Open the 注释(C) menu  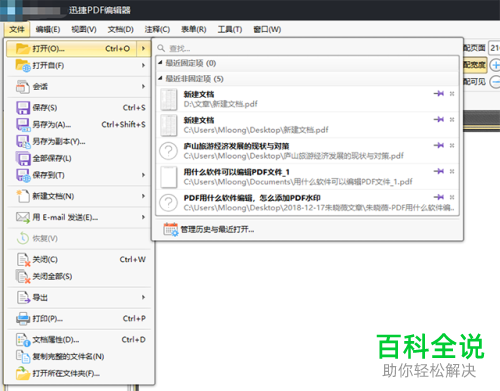point(157,29)
